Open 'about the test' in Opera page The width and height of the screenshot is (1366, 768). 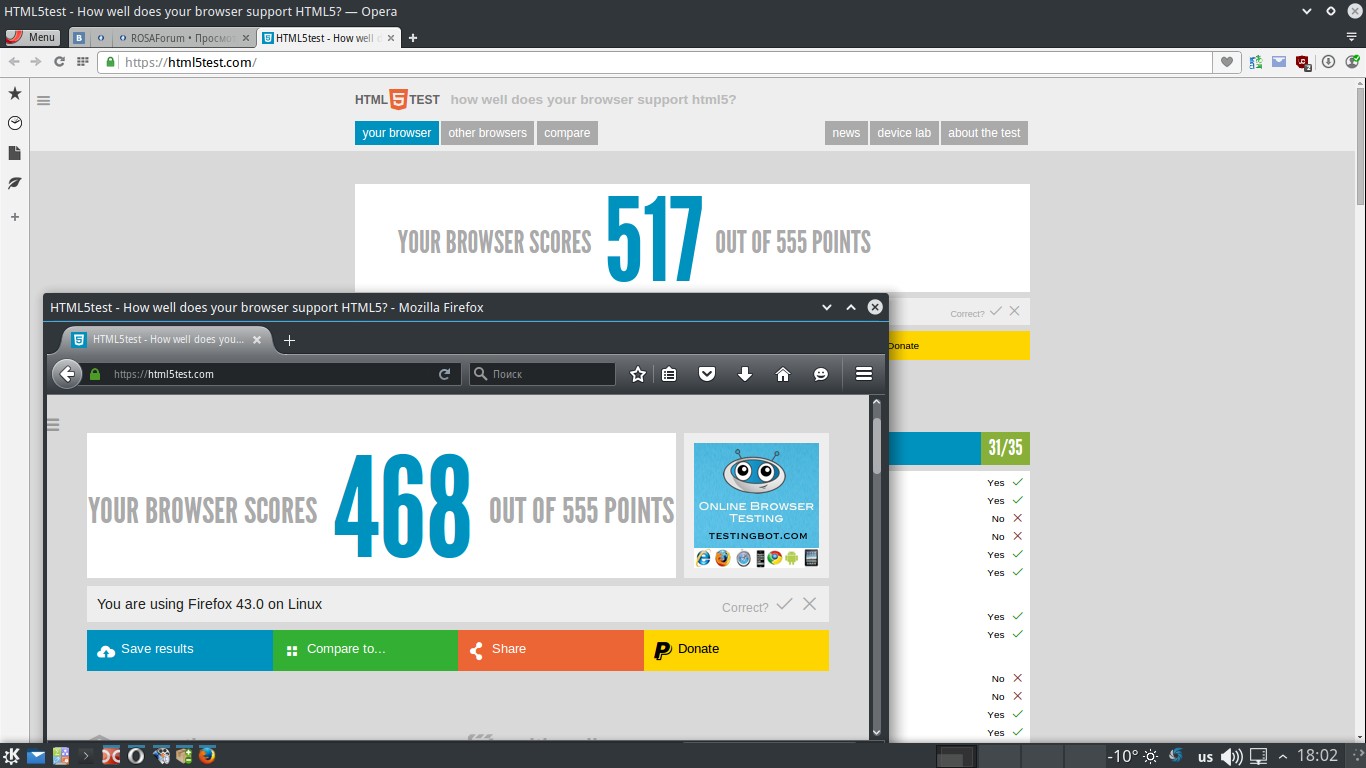point(984,133)
